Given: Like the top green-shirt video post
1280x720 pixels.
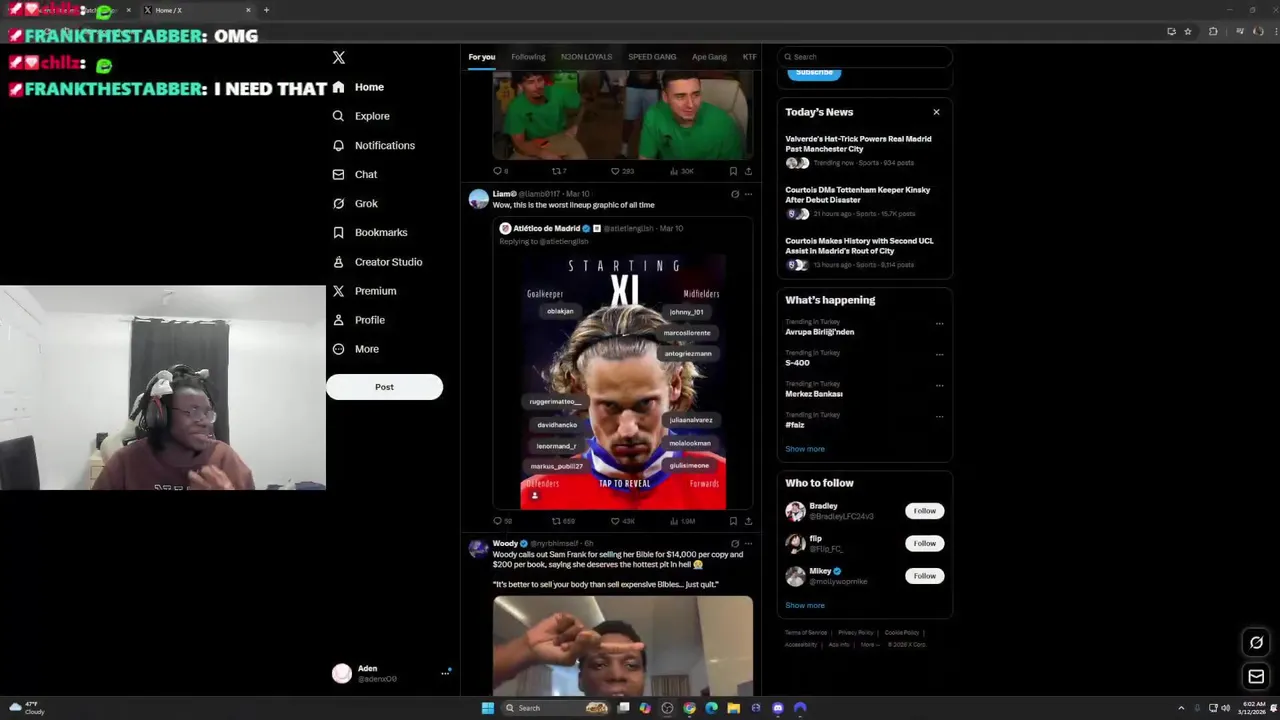Looking at the screenshot, I should click(622, 171).
